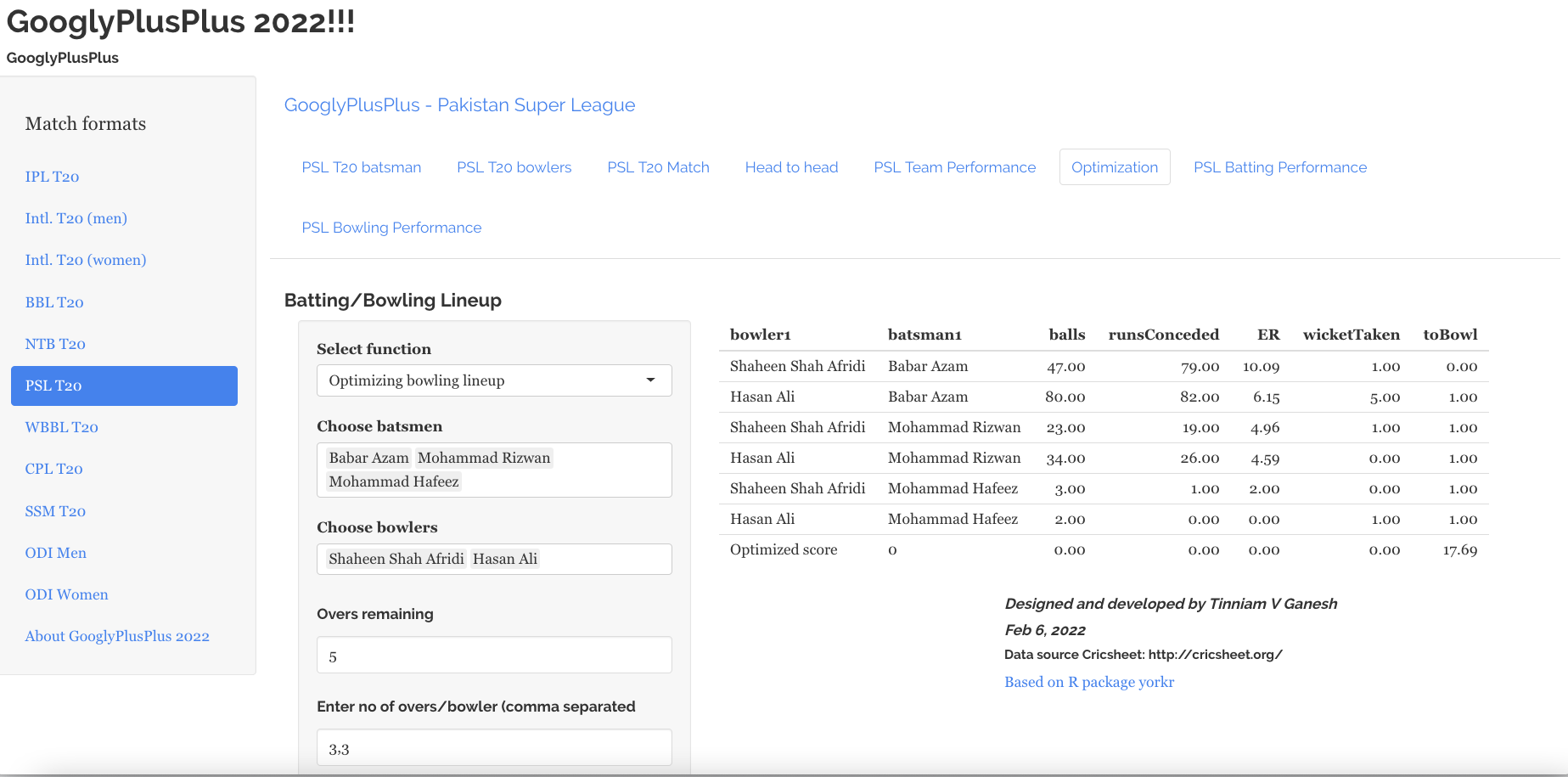Select the highlighted PSL T20 format
Image resolution: width=1568 pixels, height=777 pixels.
pyautogui.click(x=124, y=386)
